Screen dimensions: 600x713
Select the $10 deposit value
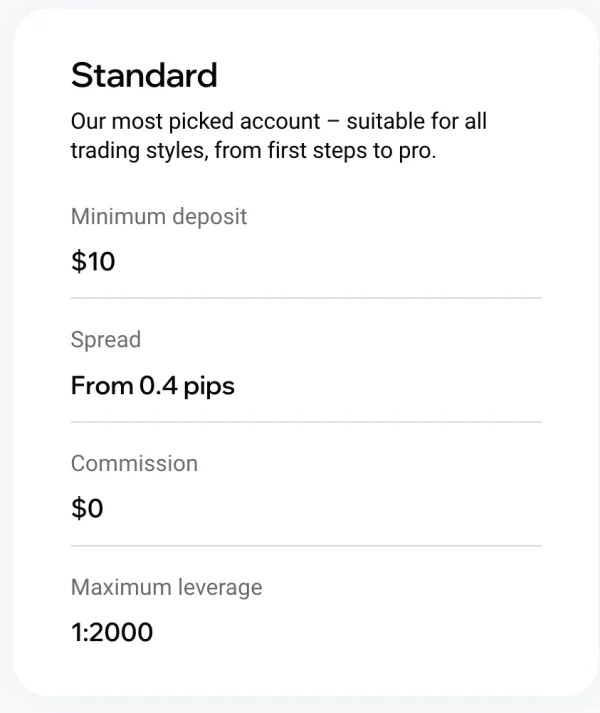click(93, 261)
